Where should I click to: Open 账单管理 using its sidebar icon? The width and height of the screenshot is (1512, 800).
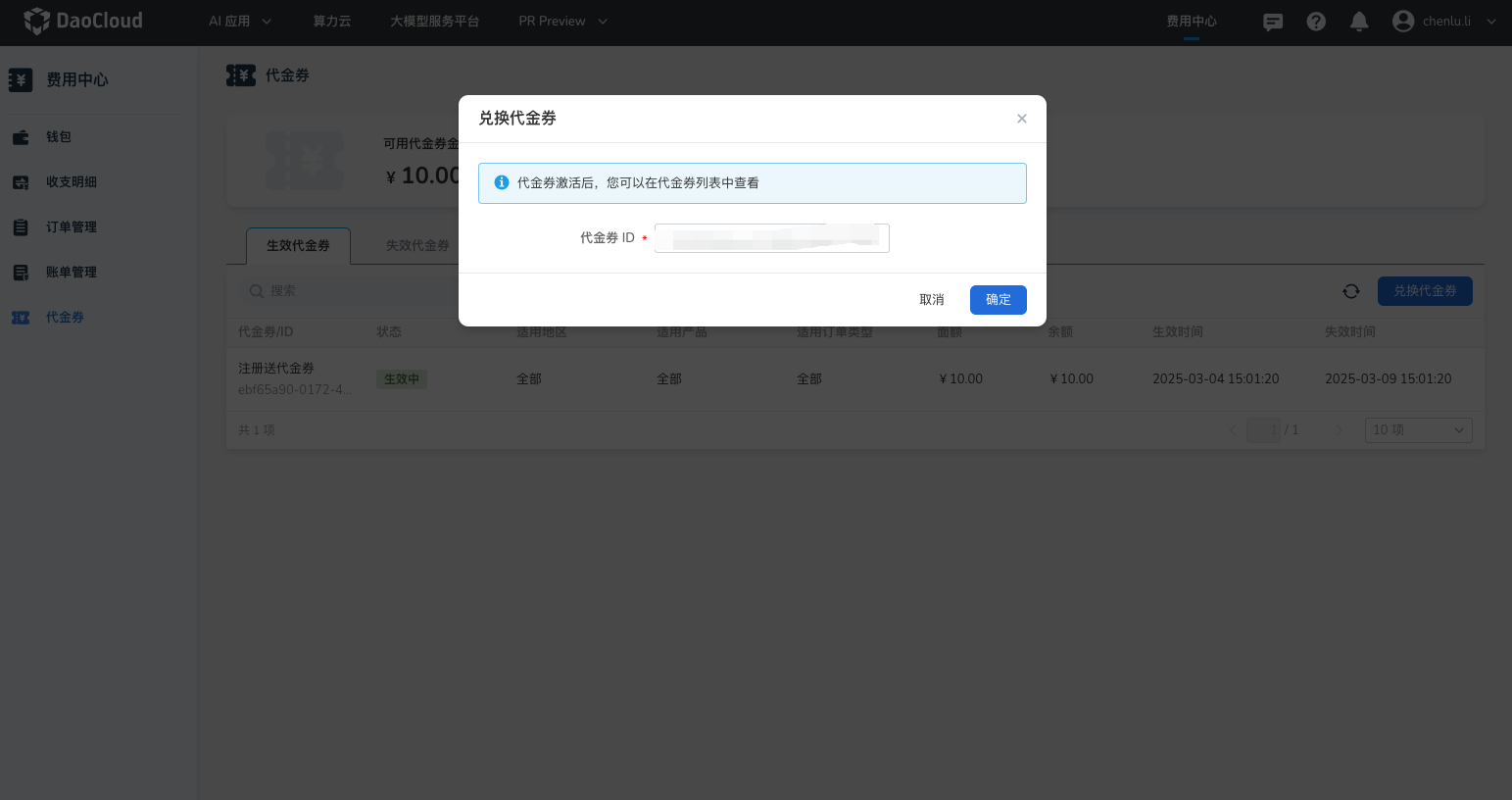point(22,272)
